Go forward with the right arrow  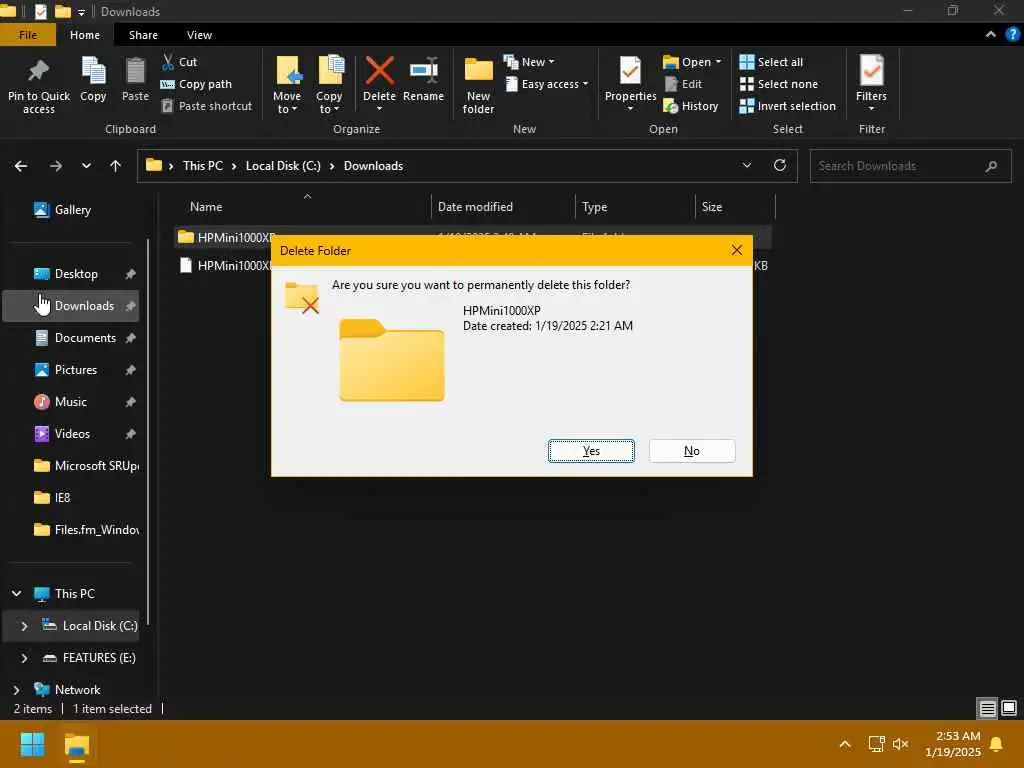click(56, 166)
